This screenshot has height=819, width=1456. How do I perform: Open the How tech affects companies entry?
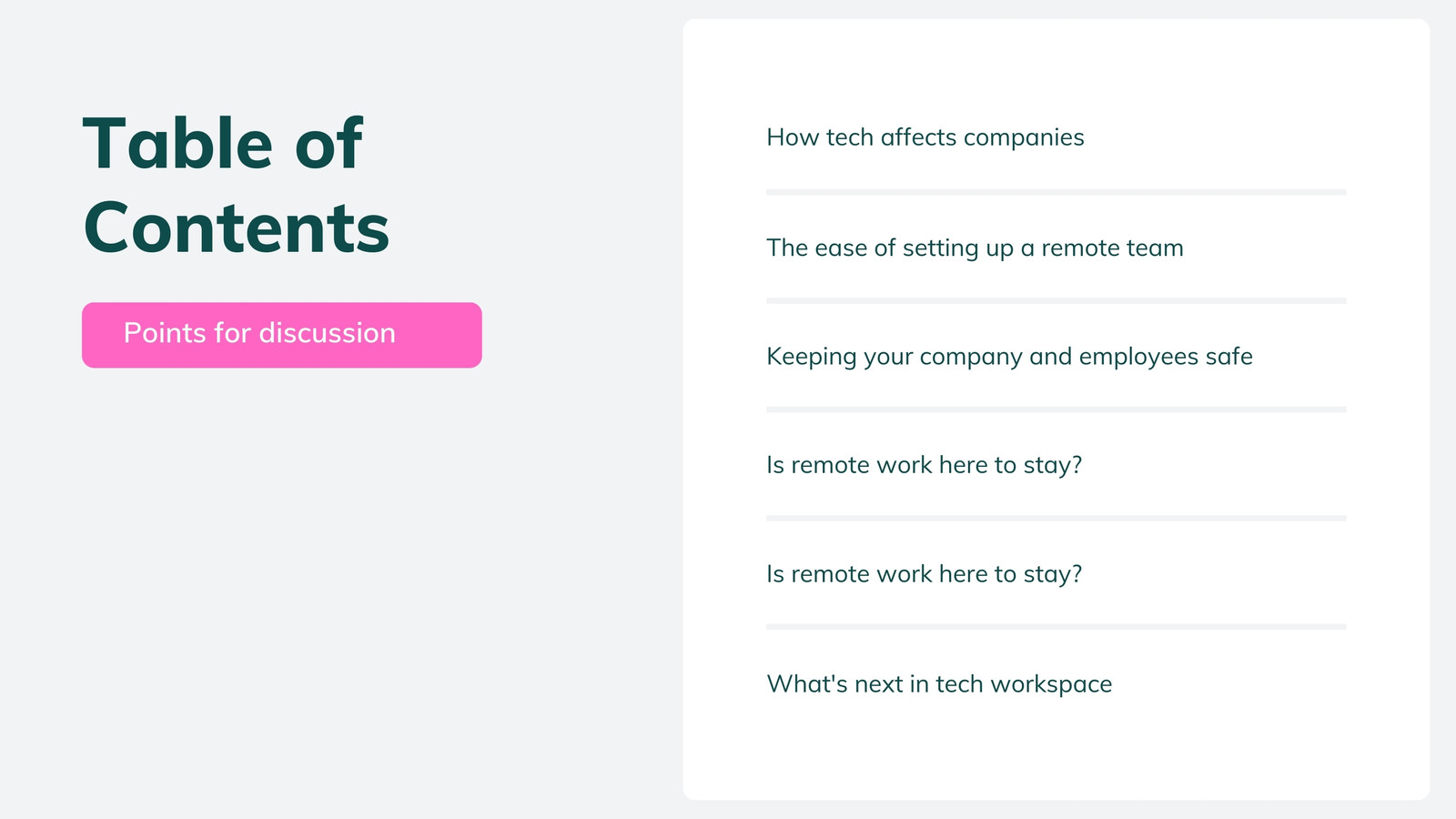coord(925,137)
